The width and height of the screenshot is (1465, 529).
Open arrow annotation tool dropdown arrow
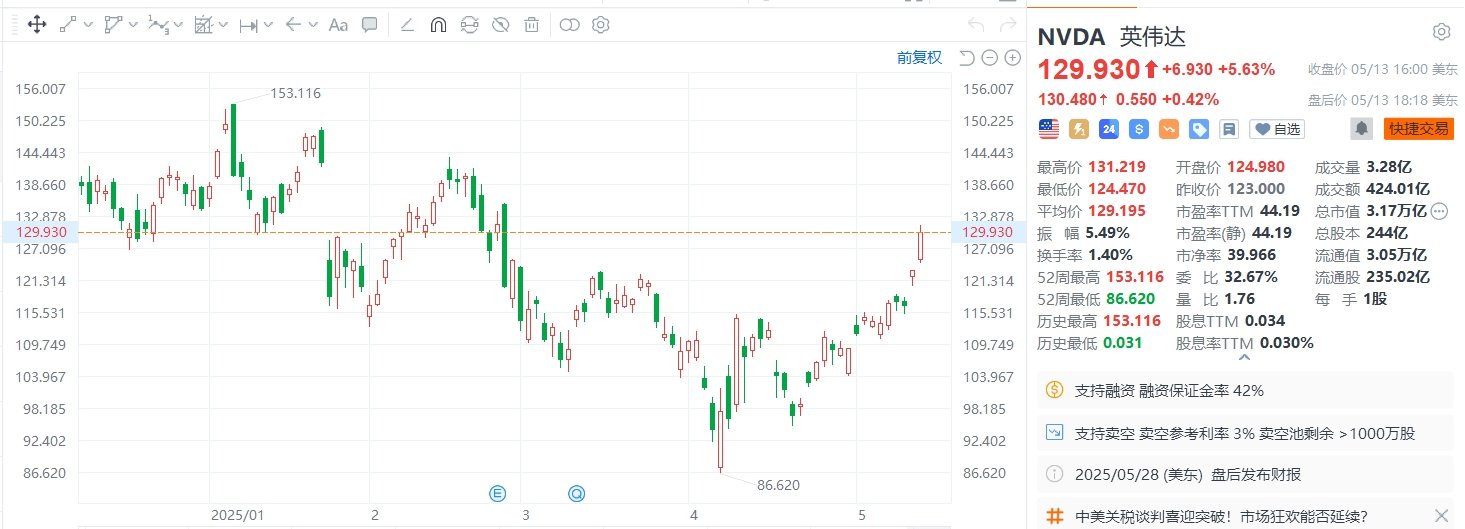[314, 25]
